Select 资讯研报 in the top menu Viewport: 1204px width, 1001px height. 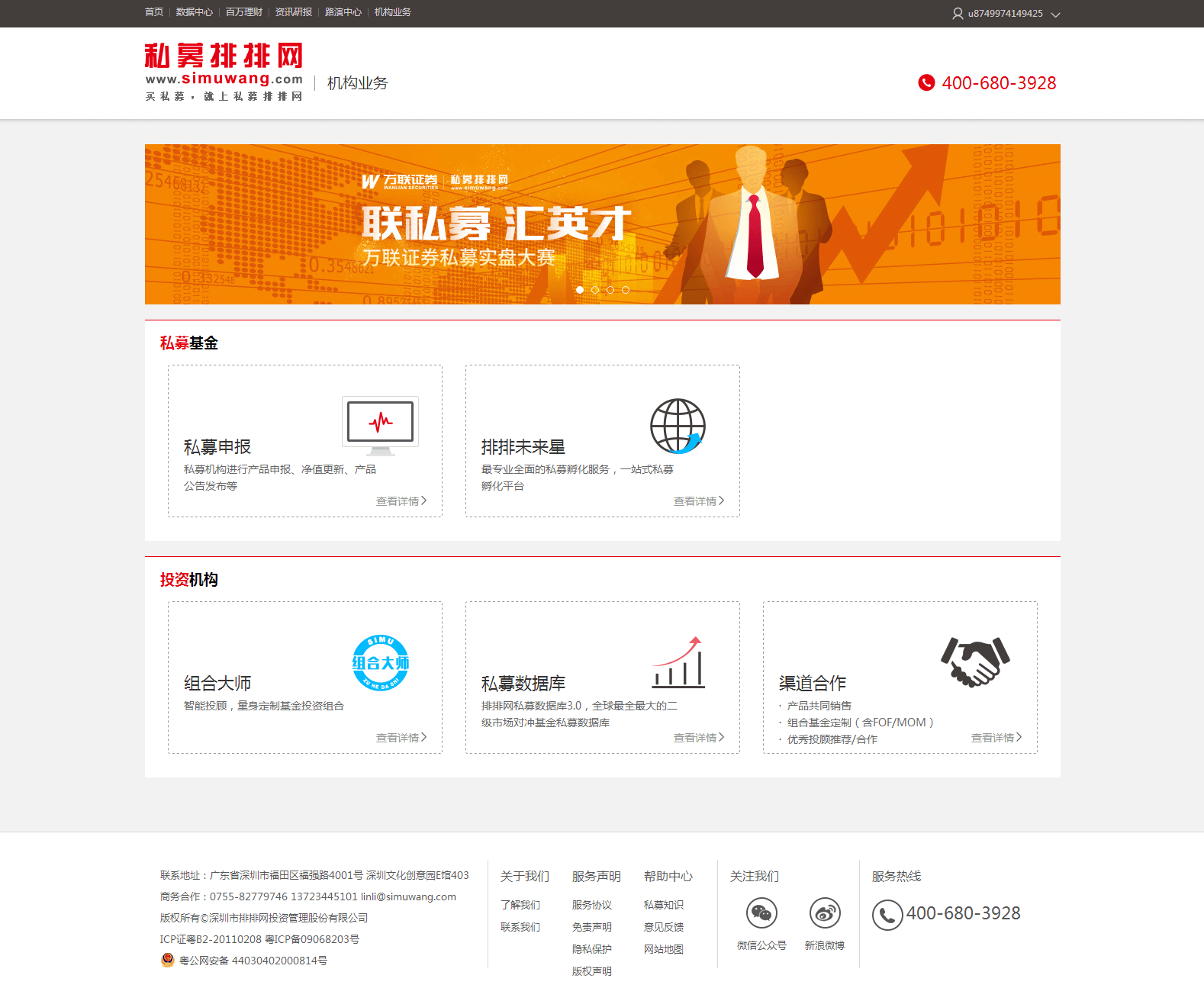click(x=294, y=12)
